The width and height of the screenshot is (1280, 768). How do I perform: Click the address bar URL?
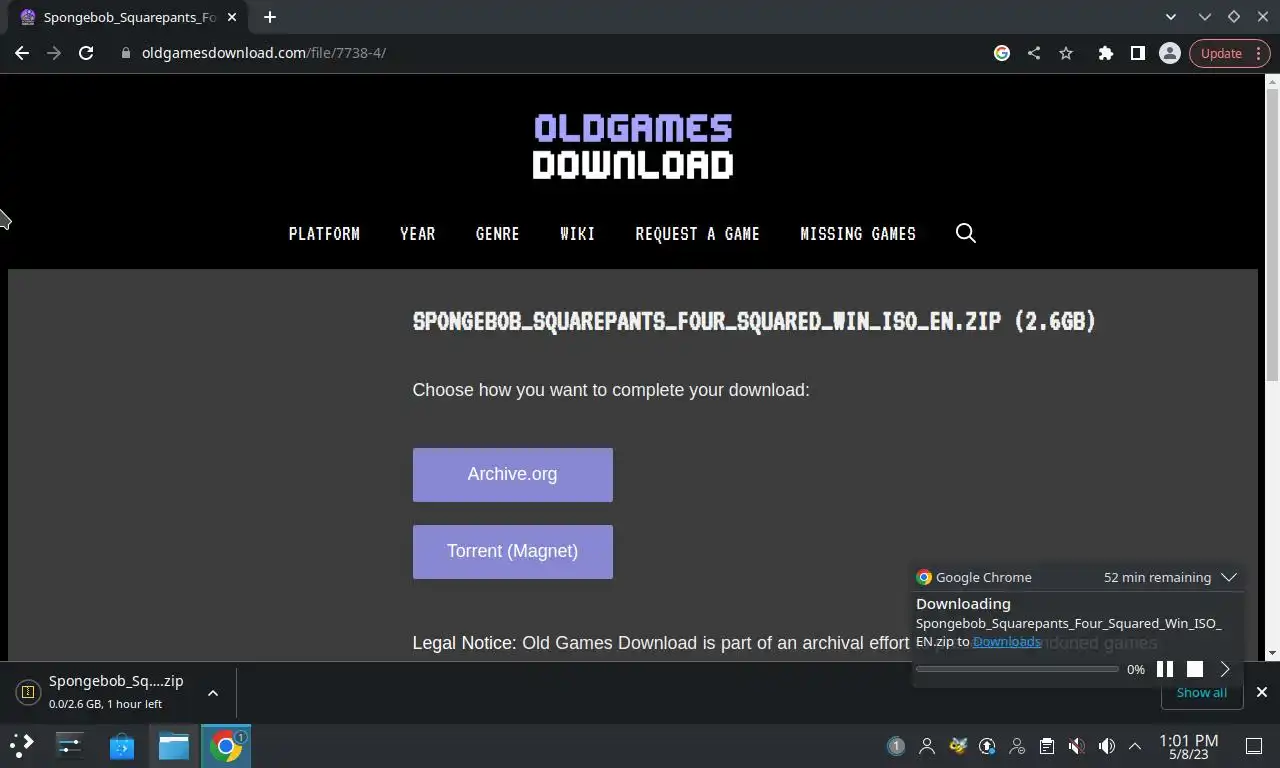[264, 53]
